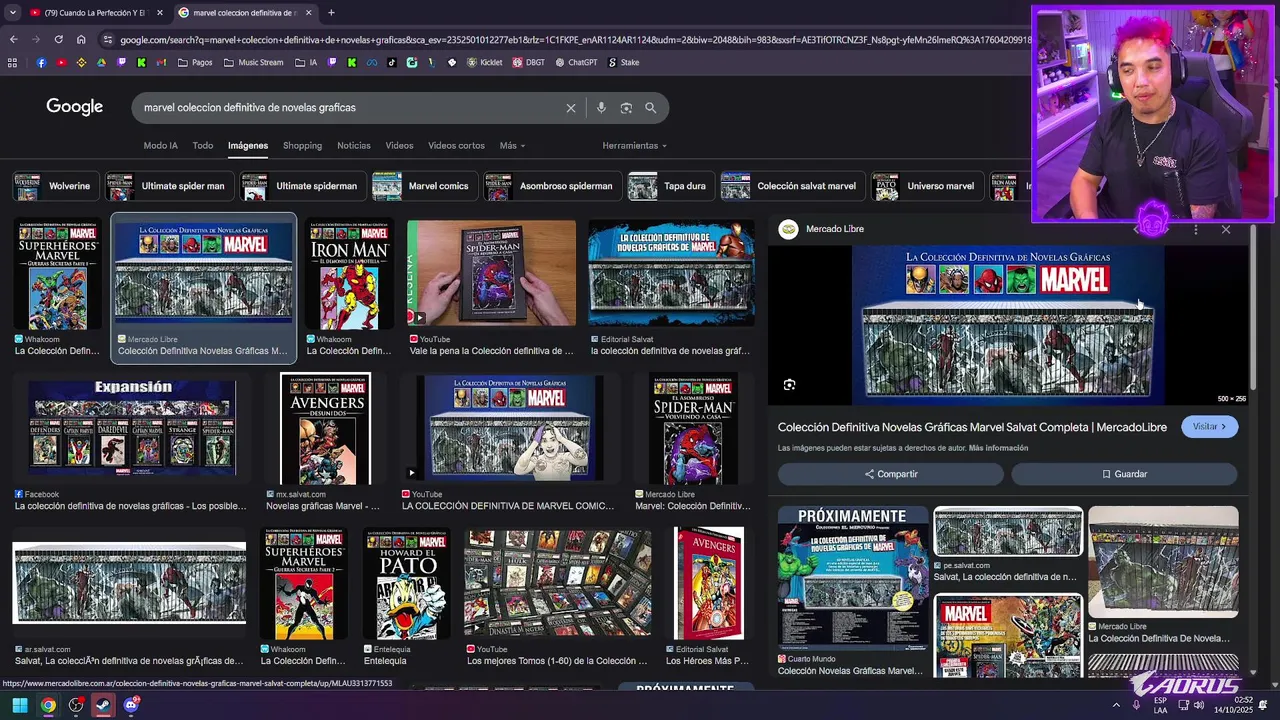Select the Ultimate spider man filter chip

[x=168, y=186]
